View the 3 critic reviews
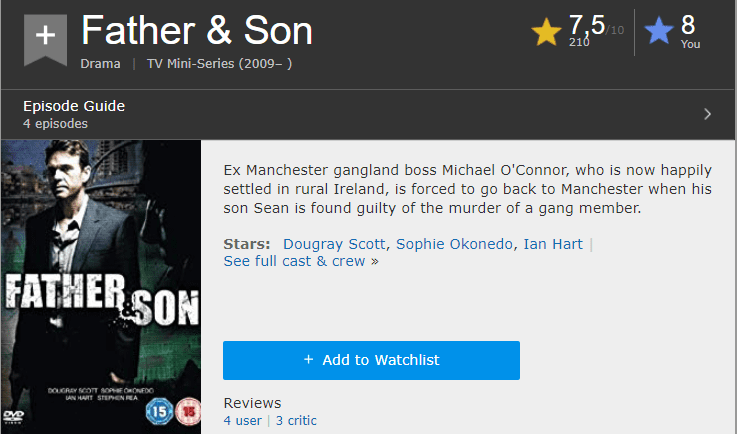Image resolution: width=737 pixels, height=434 pixels. click(x=295, y=421)
